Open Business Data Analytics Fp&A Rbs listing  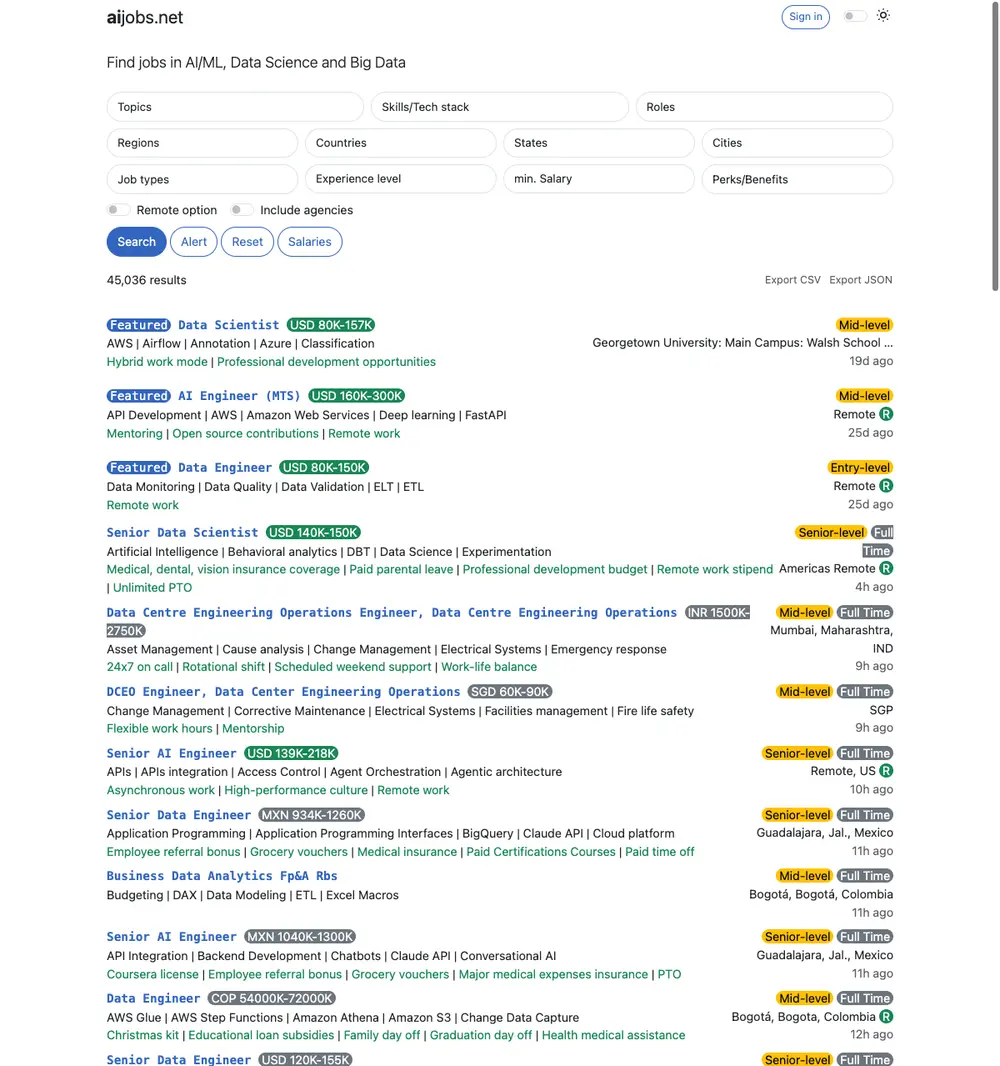pyautogui.click(x=222, y=876)
